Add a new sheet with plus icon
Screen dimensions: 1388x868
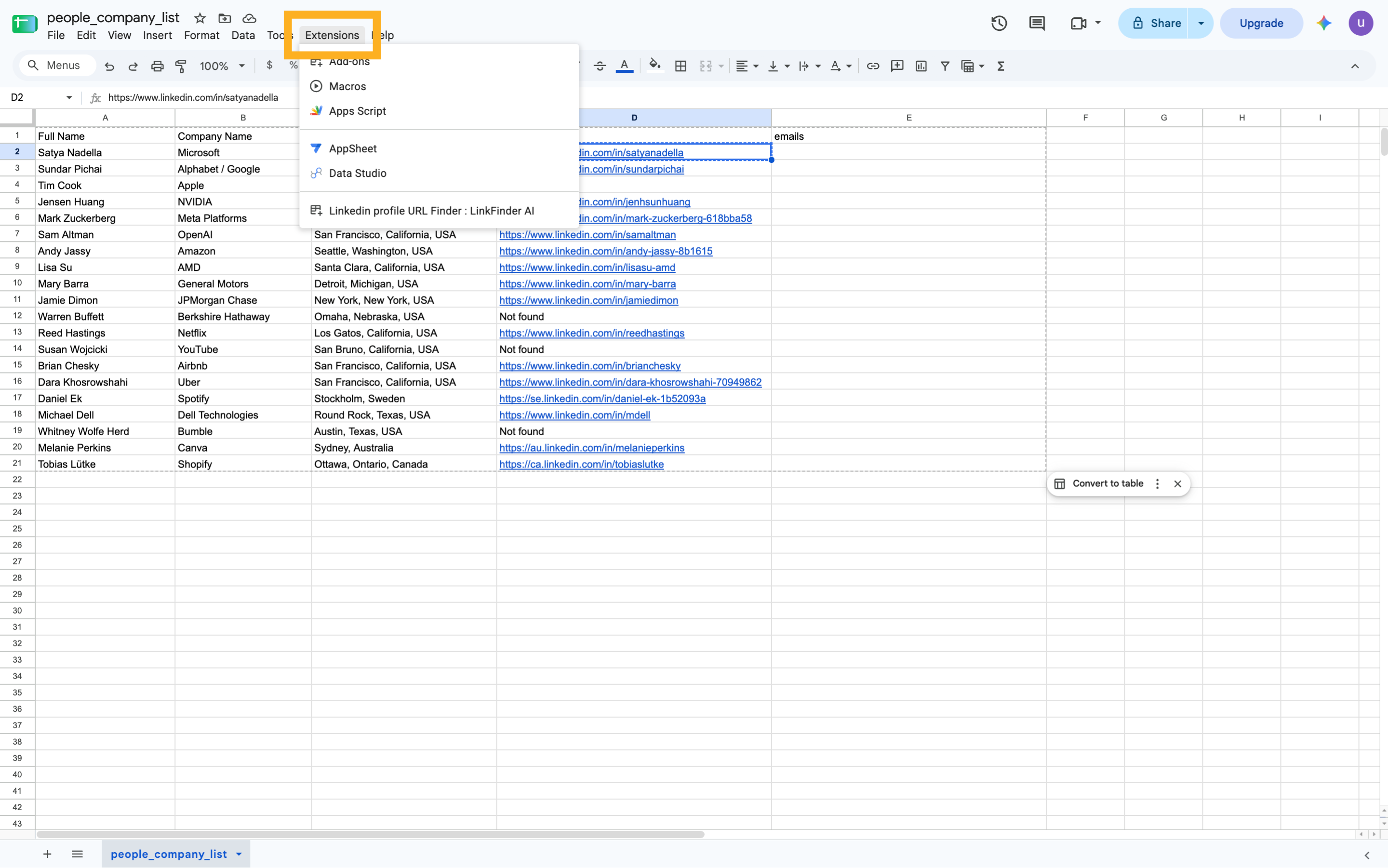pyautogui.click(x=47, y=854)
